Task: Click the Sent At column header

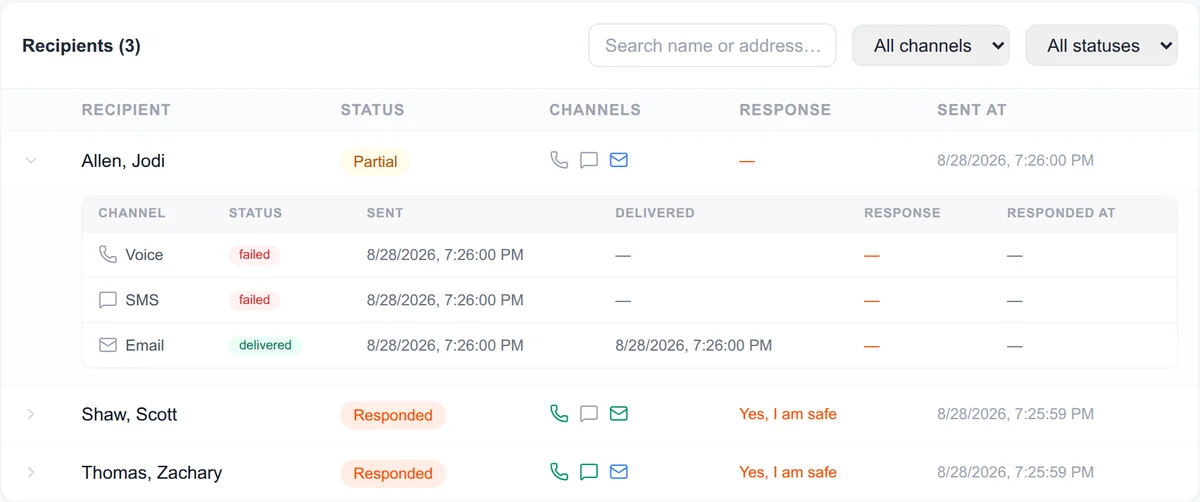Action: 972,110
